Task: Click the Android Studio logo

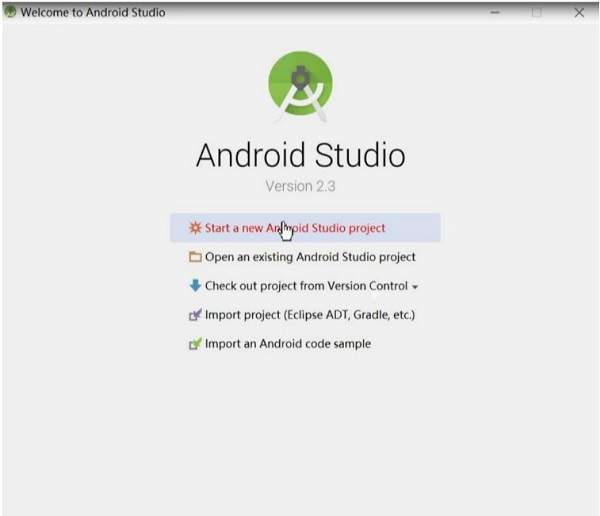Action: tap(300, 84)
